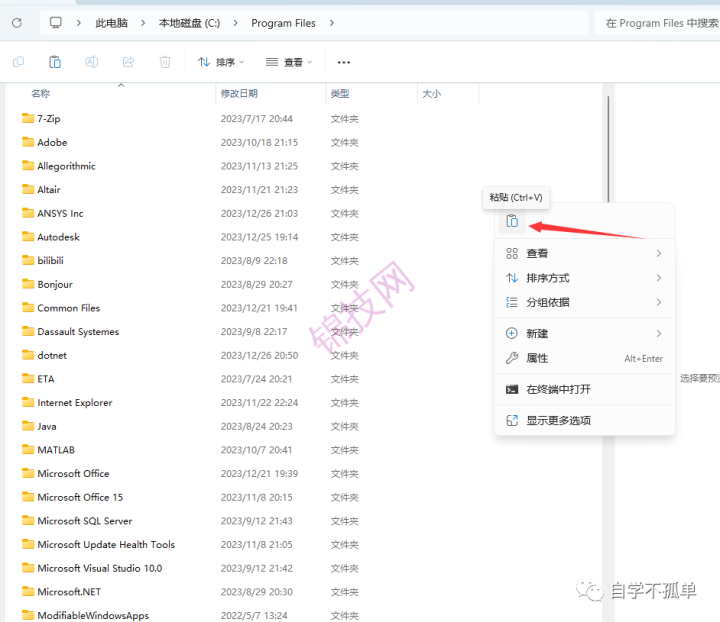Screen dimensions: 720x622
Task: Select the Dassault Systemes folder name
Action: [78, 331]
